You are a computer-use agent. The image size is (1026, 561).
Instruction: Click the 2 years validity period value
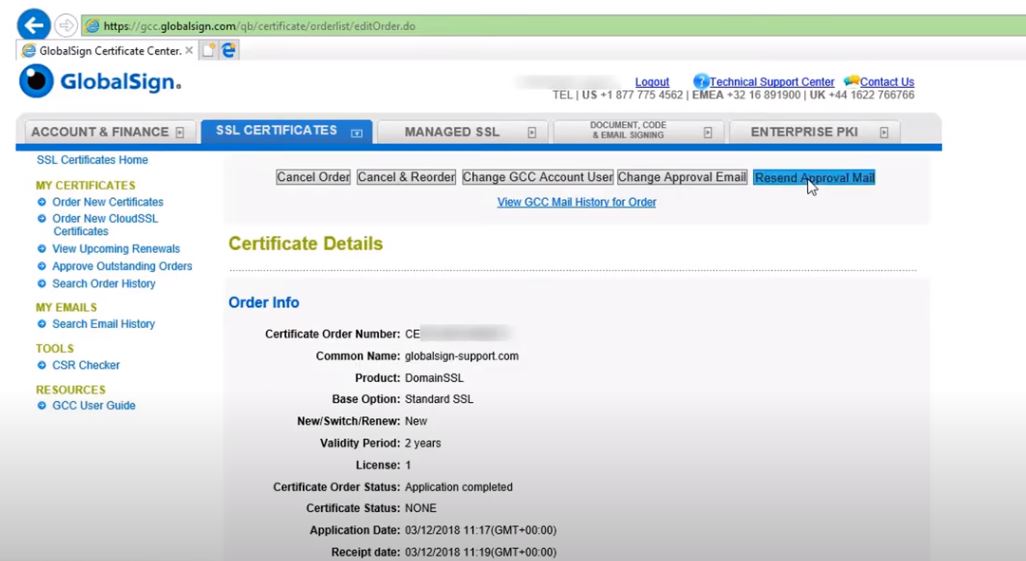click(x=423, y=443)
